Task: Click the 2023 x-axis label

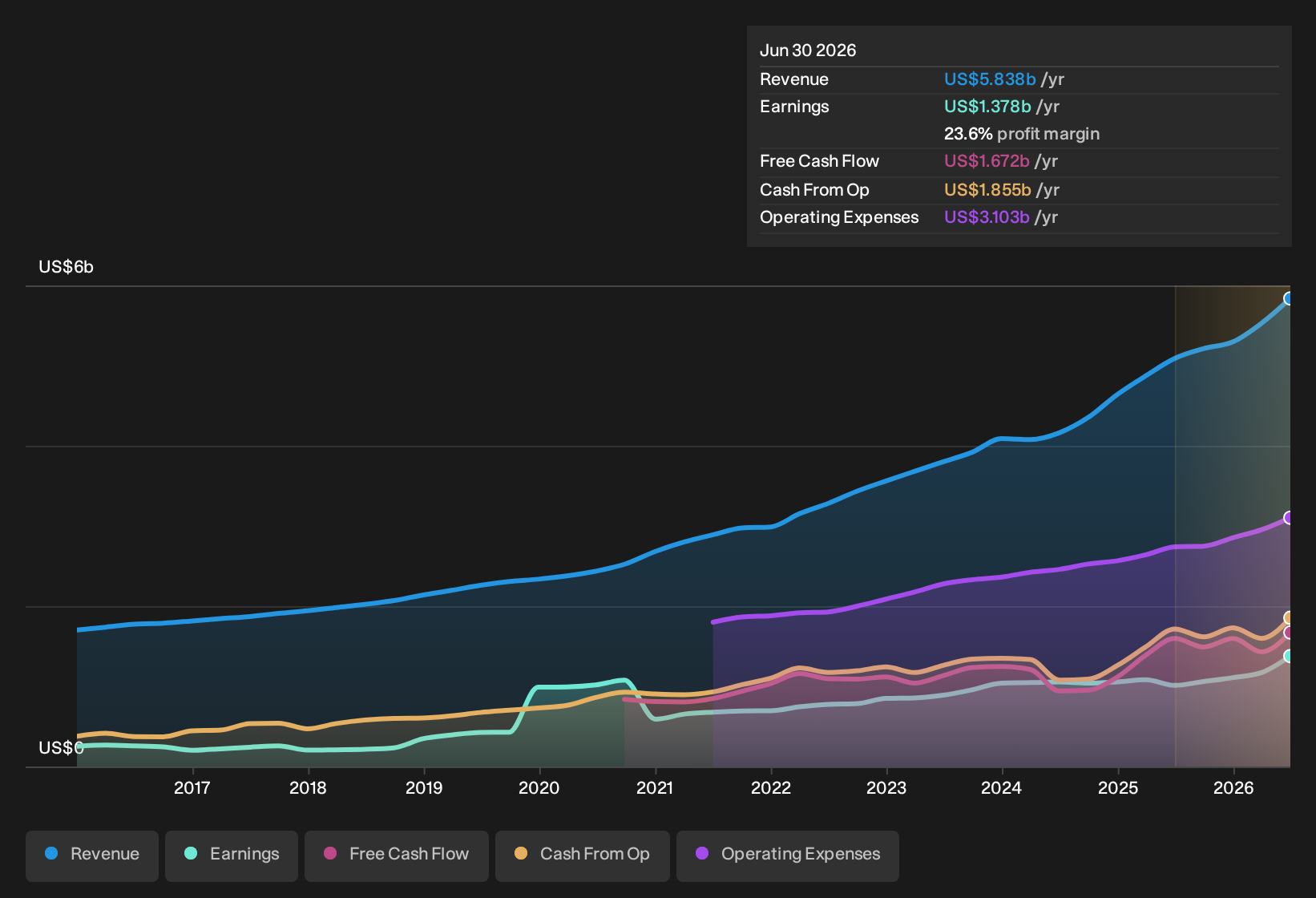Action: (886, 788)
